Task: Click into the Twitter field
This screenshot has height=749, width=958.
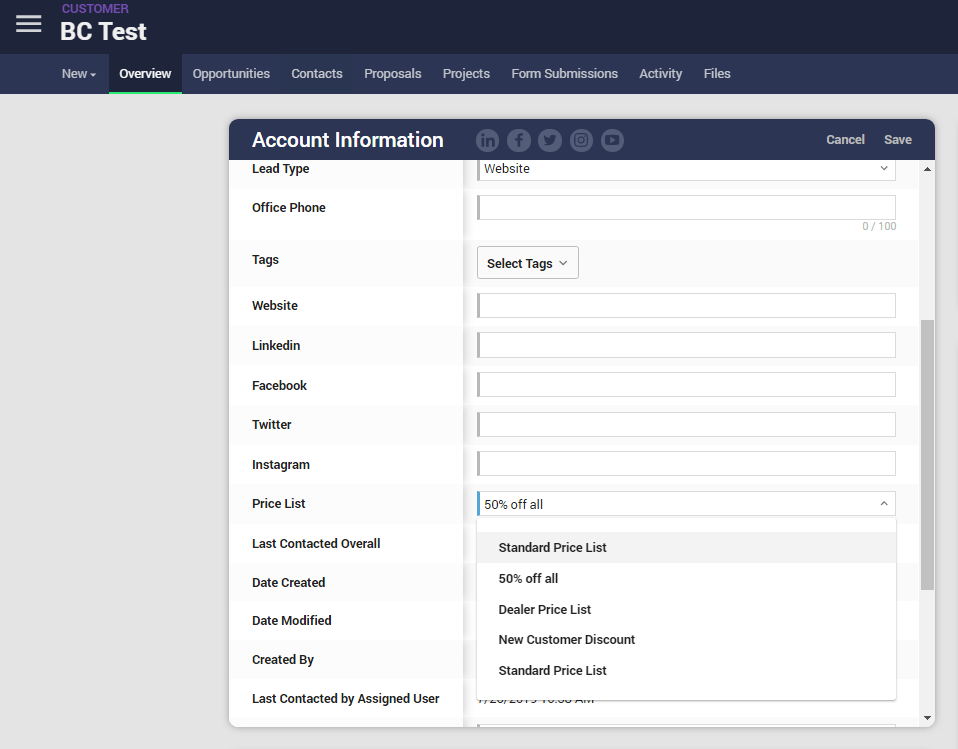Action: click(686, 425)
